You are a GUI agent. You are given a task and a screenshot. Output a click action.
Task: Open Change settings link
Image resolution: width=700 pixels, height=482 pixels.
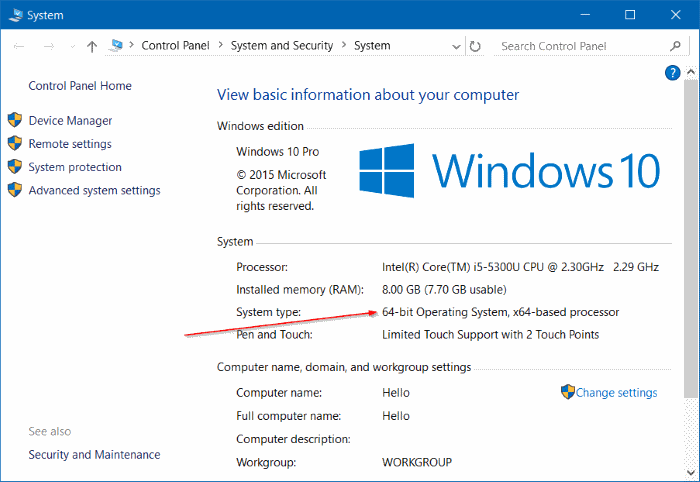click(x=616, y=393)
